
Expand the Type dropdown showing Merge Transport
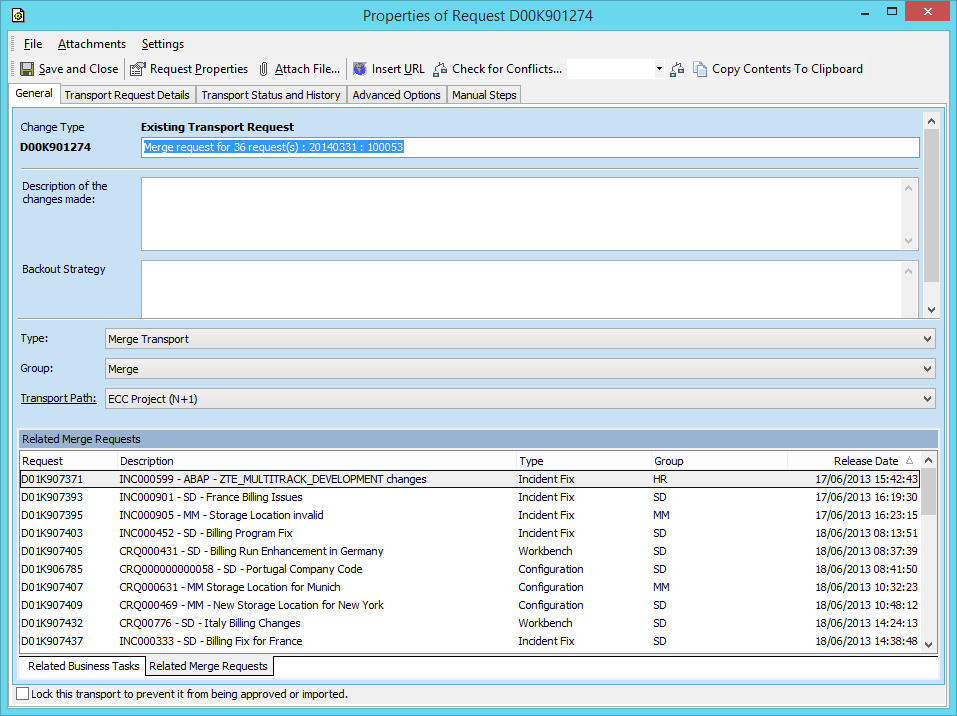click(928, 339)
